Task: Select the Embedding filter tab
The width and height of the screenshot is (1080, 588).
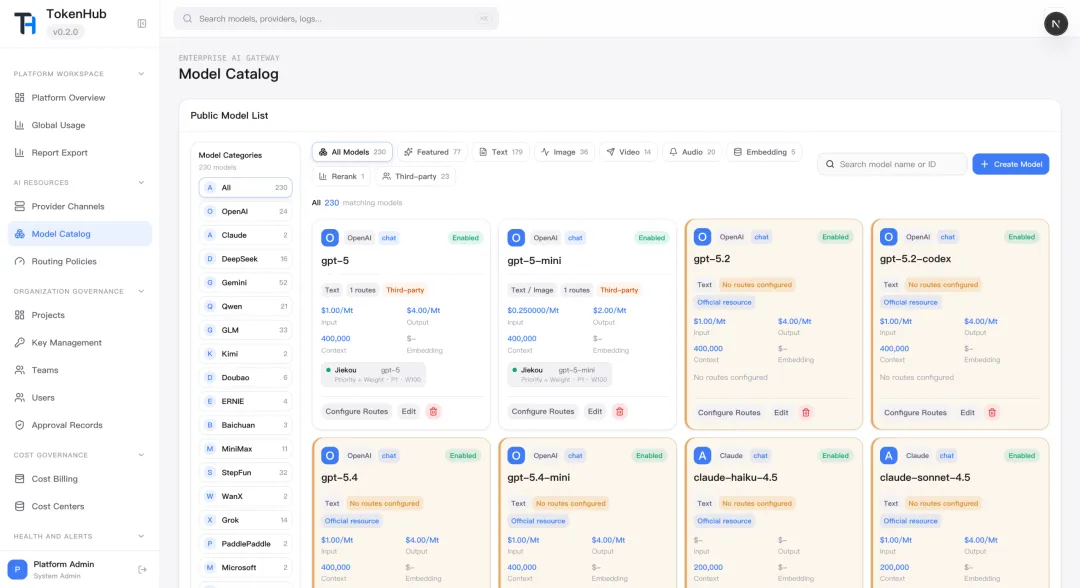Action: pyautogui.click(x=764, y=152)
